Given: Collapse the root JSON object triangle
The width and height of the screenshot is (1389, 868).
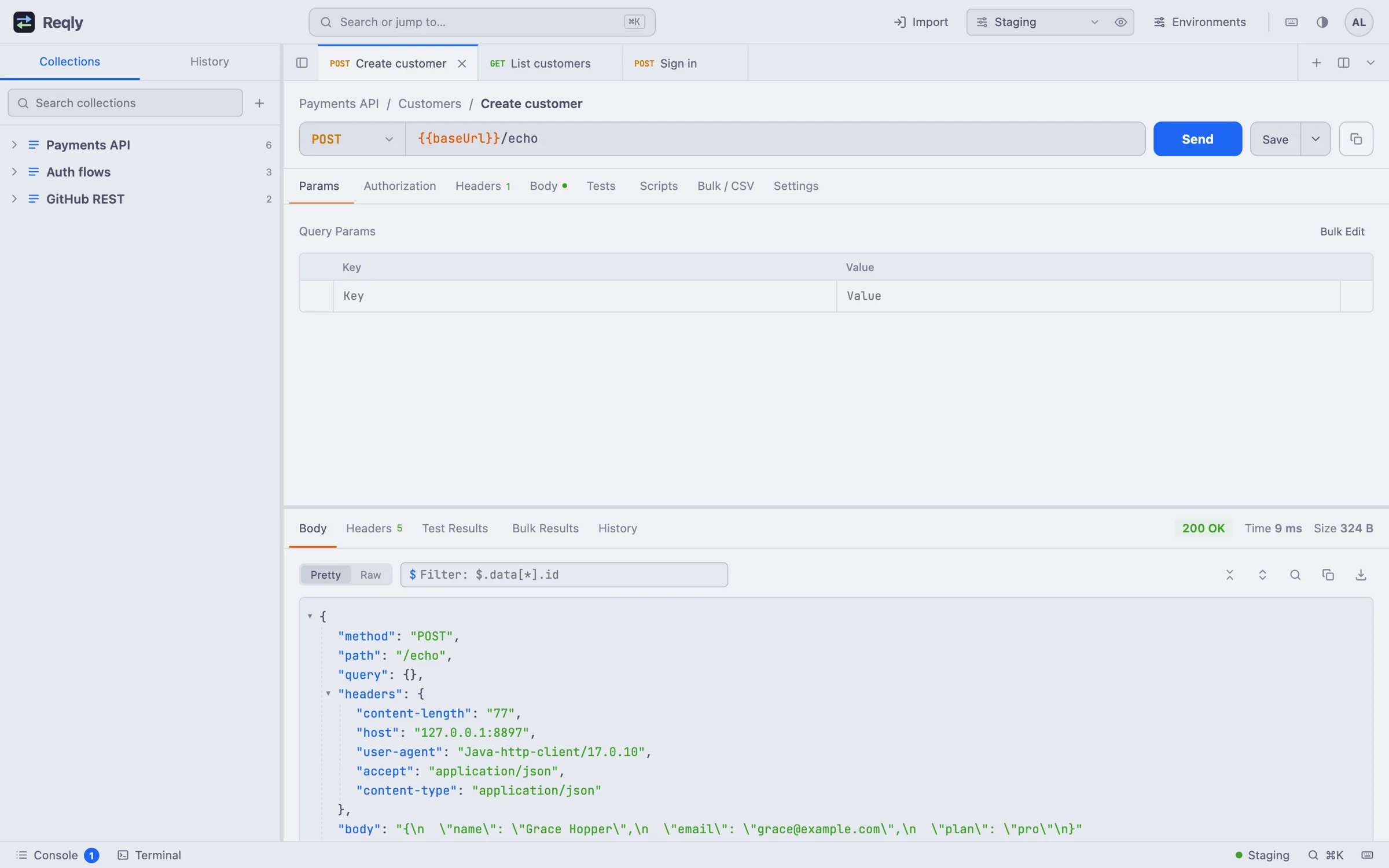Looking at the screenshot, I should (x=310, y=616).
